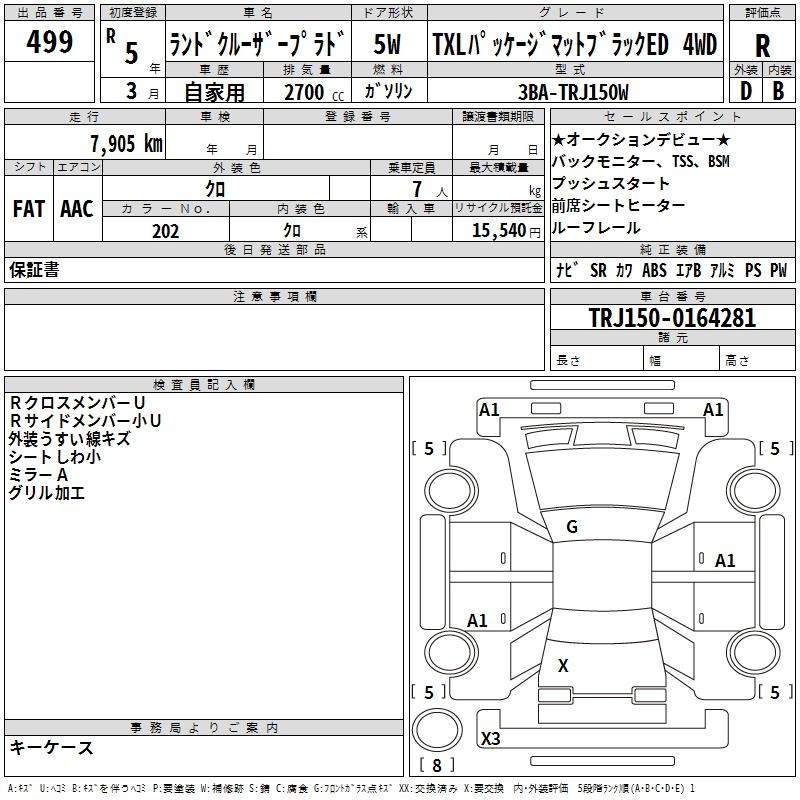Click the lot number 499

pyautogui.click(x=50, y=43)
